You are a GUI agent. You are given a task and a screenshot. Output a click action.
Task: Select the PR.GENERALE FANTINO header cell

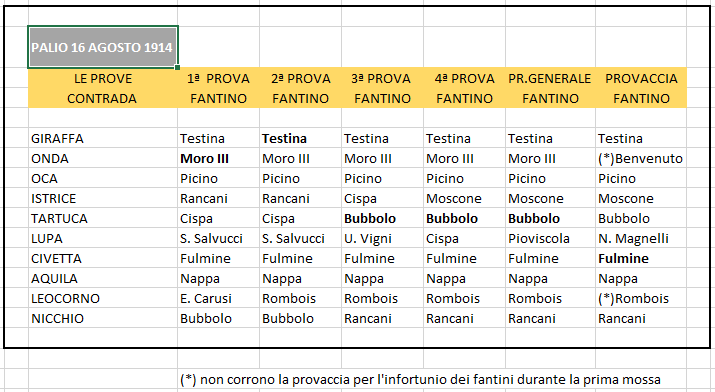point(550,88)
